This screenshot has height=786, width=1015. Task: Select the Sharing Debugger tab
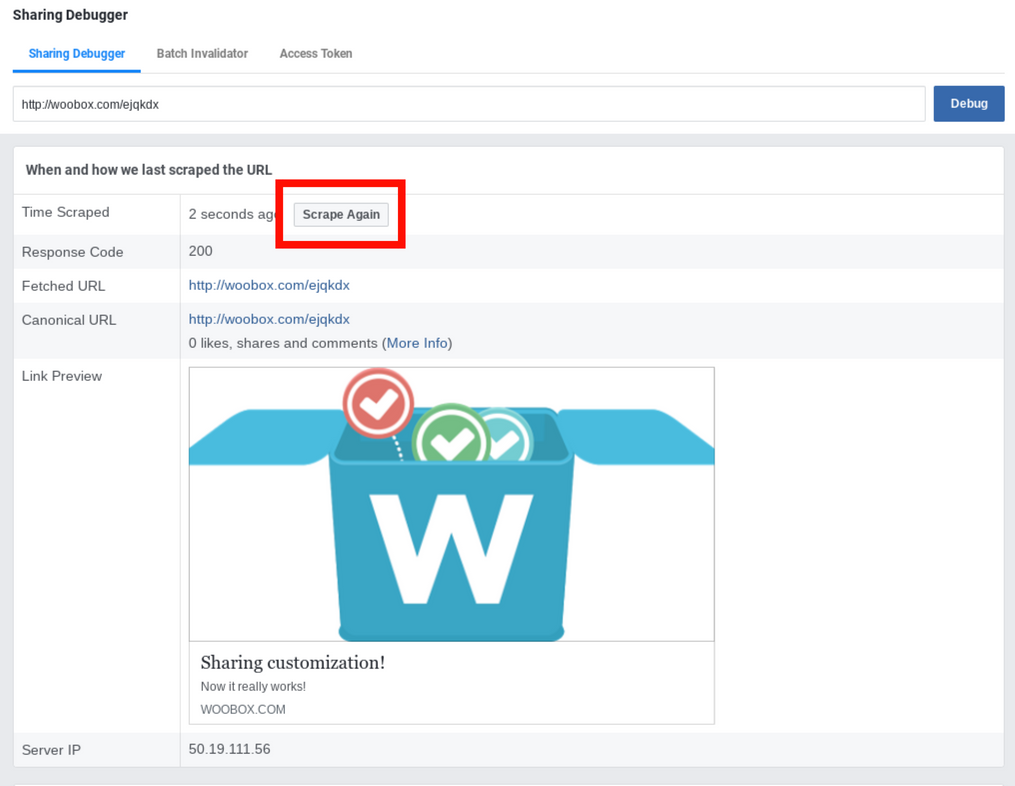pyautogui.click(x=77, y=53)
